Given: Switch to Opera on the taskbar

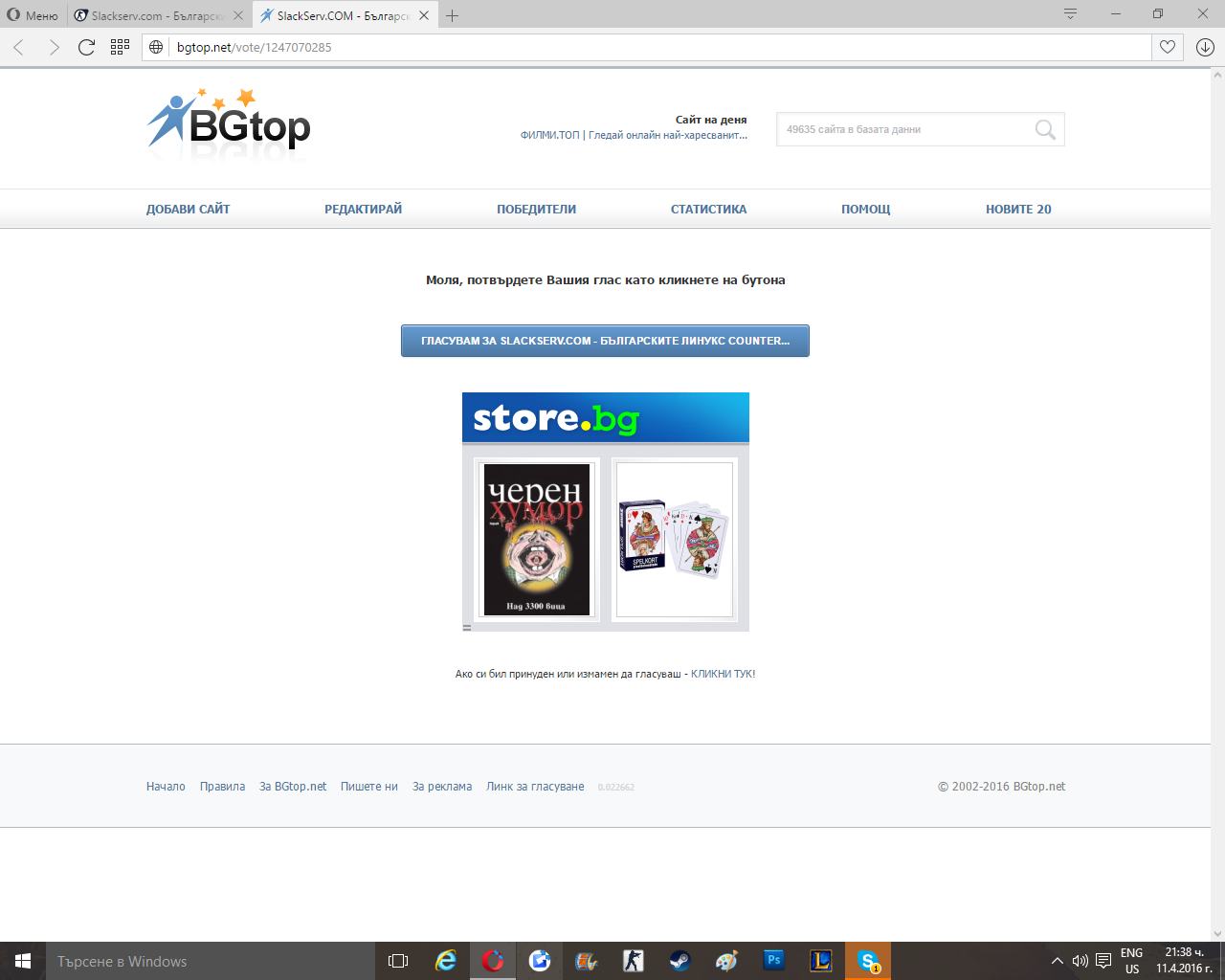Looking at the screenshot, I should 493,961.
